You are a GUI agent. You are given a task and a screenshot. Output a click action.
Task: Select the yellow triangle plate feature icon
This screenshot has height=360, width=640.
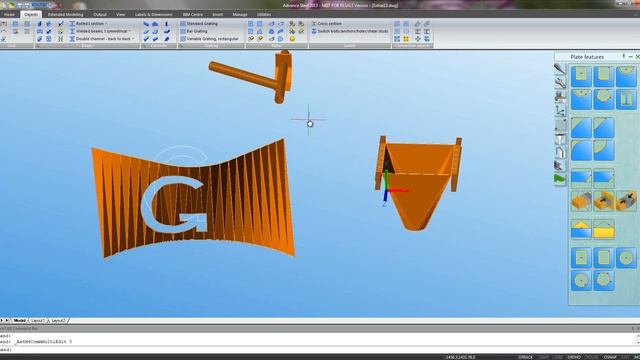click(581, 229)
